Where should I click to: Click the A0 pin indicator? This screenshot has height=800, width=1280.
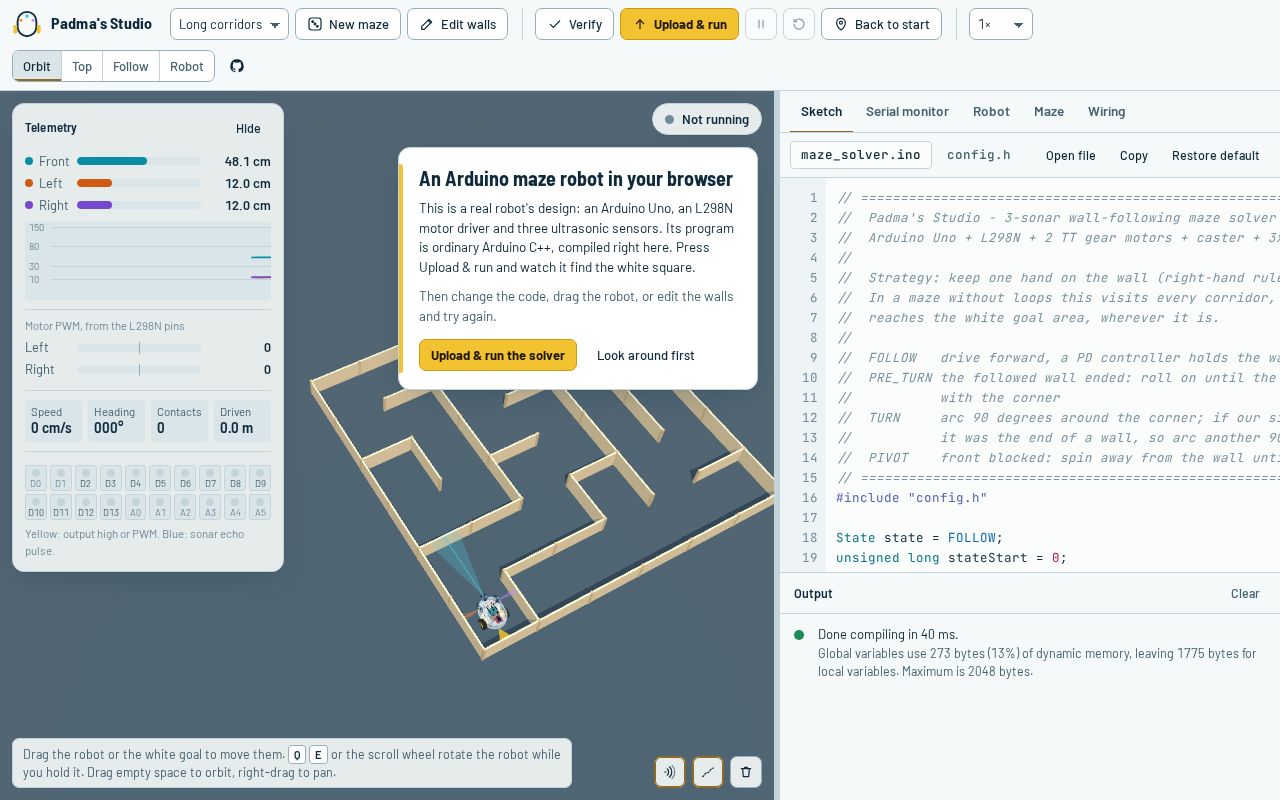click(136, 507)
